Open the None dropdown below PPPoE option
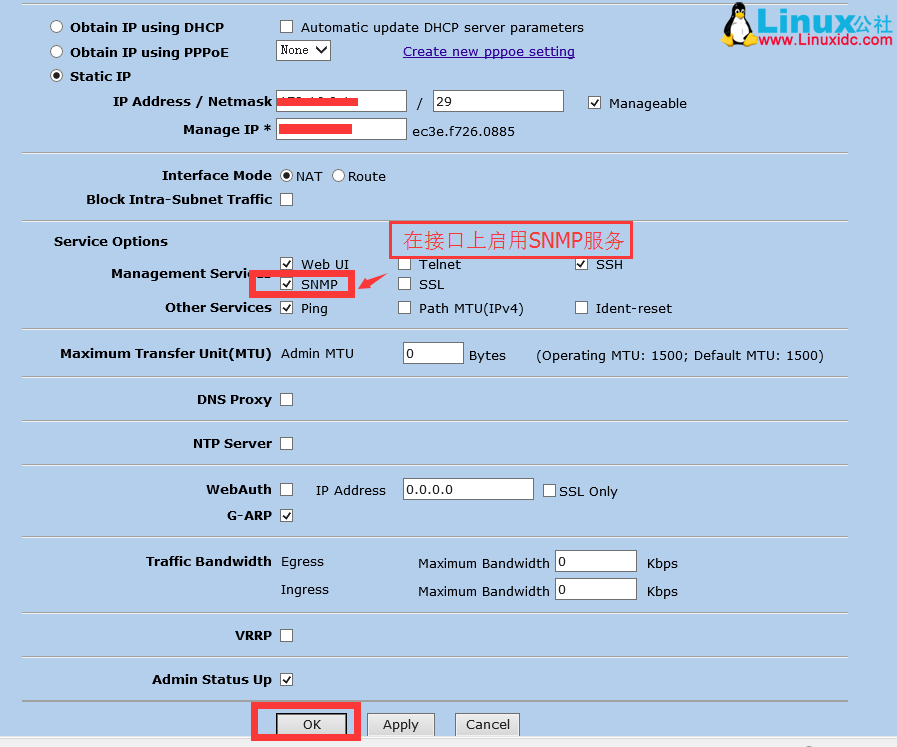Viewport: 897px width, 747px height. 303,48
